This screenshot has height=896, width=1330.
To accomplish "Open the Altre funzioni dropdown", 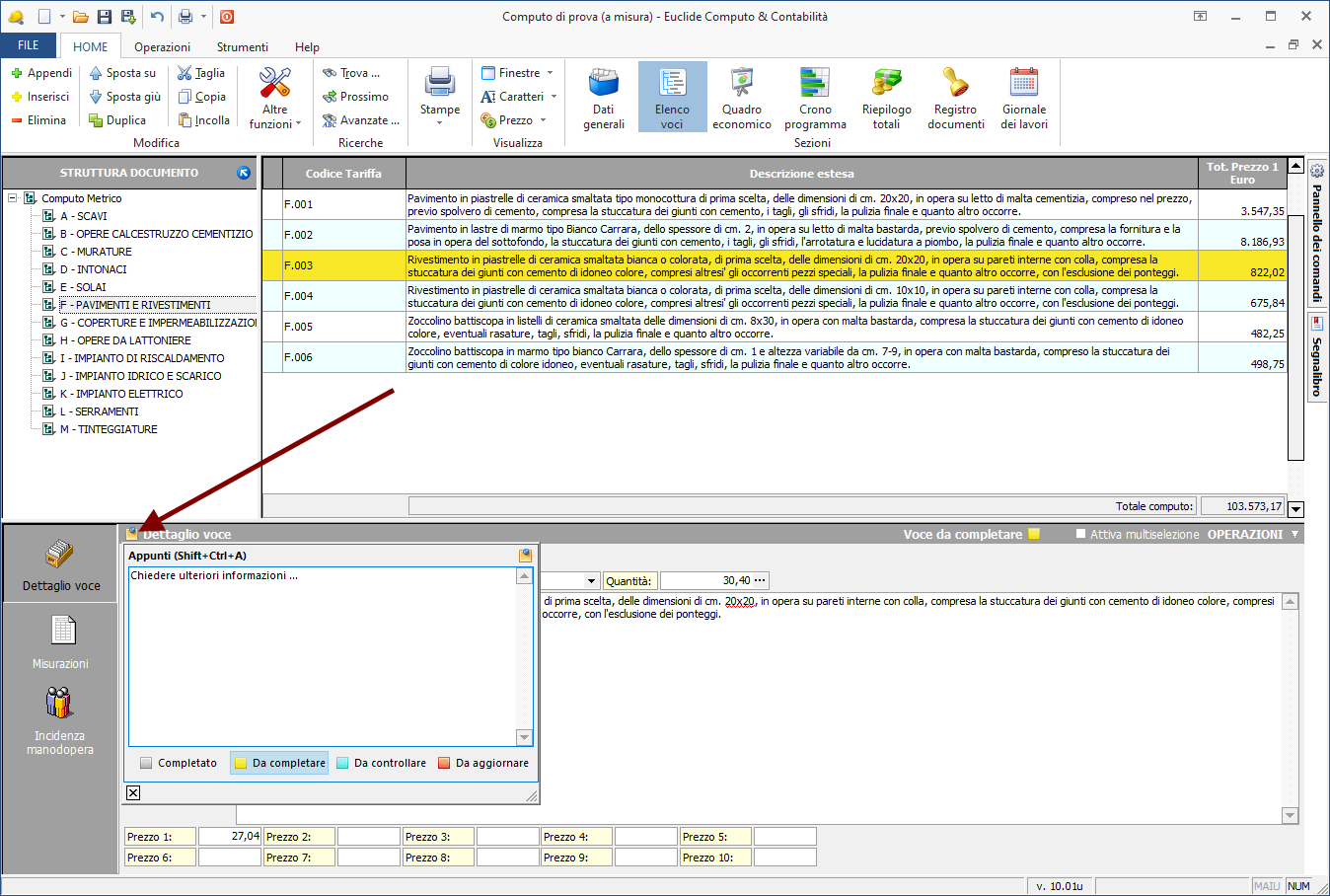I will pos(275,97).
